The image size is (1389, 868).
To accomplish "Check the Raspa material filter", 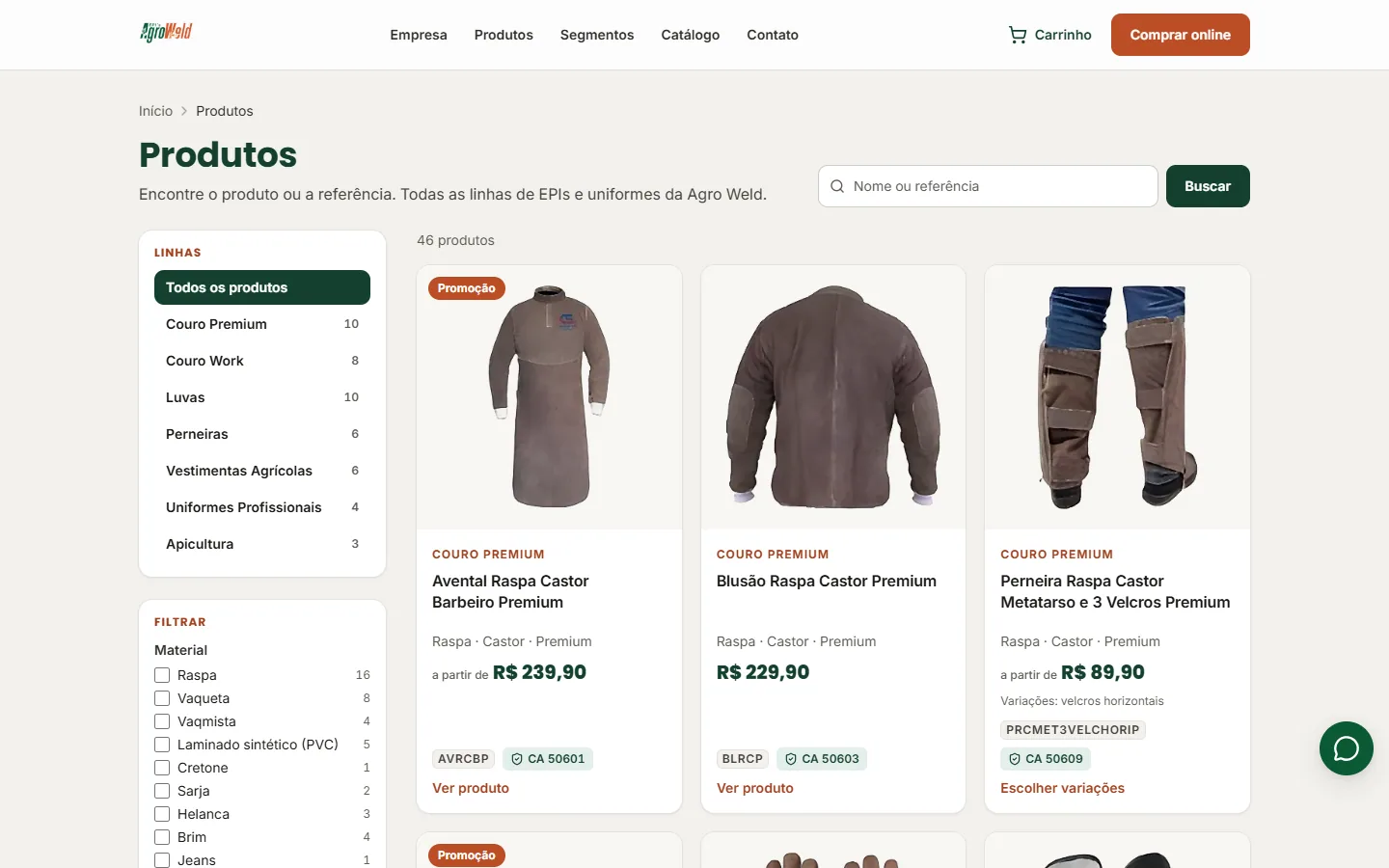I will [162, 675].
